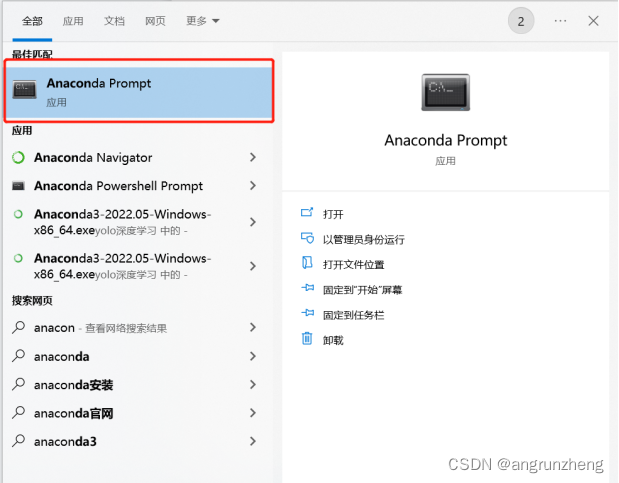
Task: Click the magnifier icon beside anaconda3
Action: tap(18, 441)
